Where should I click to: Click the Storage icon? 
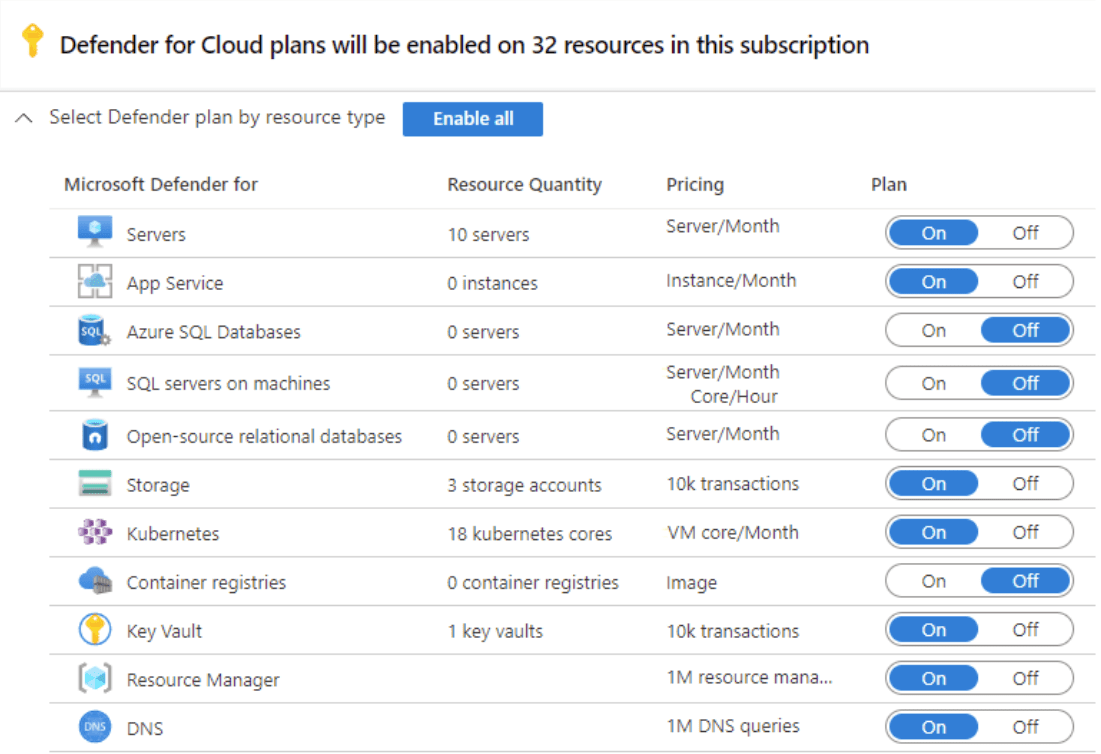point(95,484)
